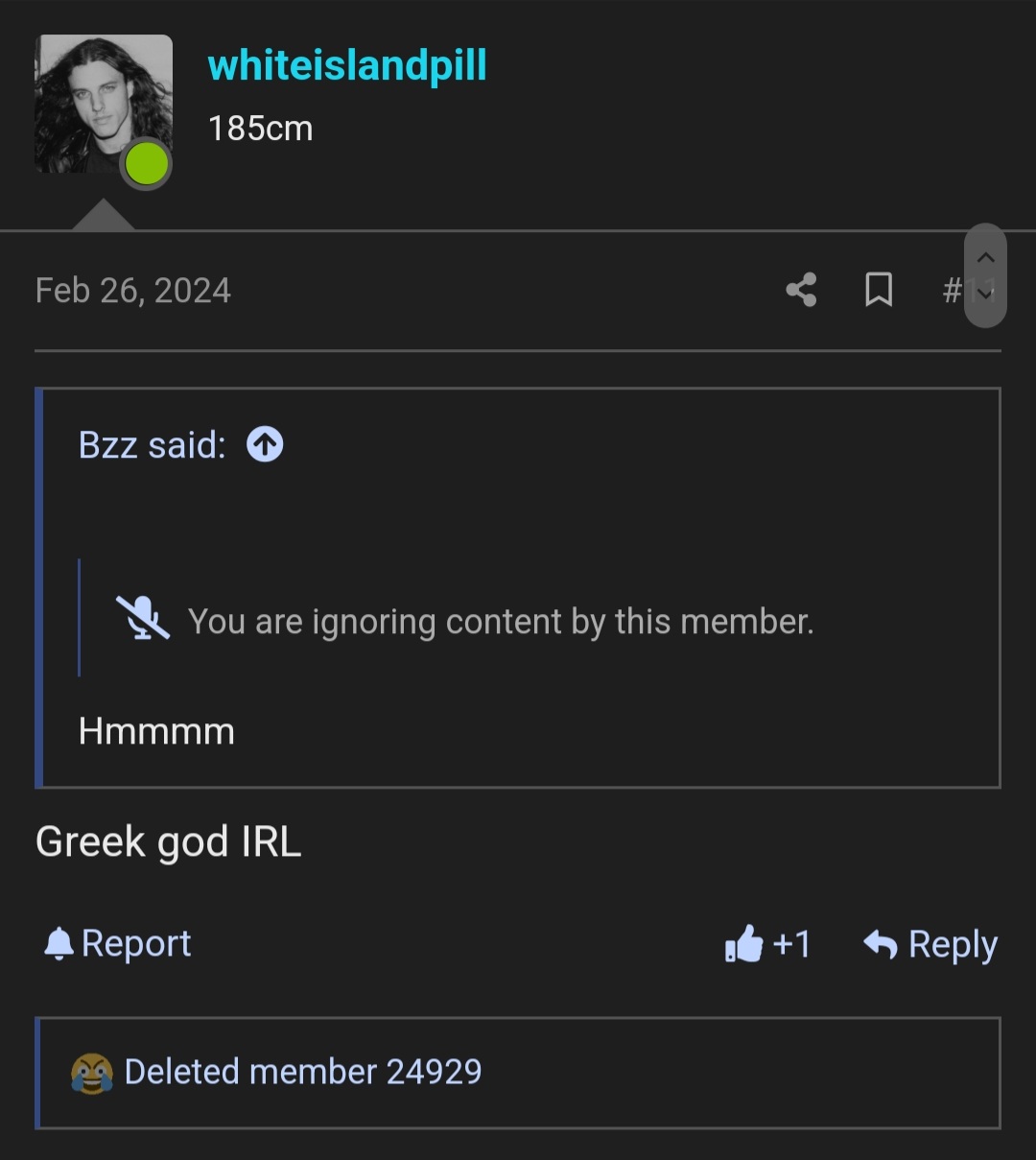The image size is (1036, 1160).
Task: Collapse the Bzz quoted block
Action: point(151,443)
